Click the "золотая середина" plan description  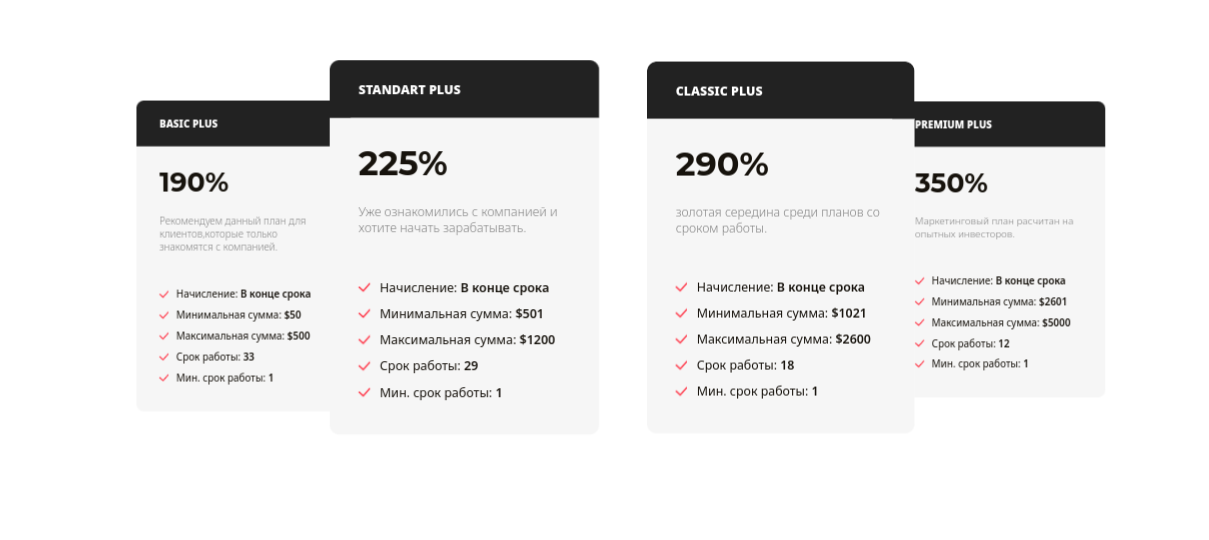pyautogui.click(x=777, y=220)
